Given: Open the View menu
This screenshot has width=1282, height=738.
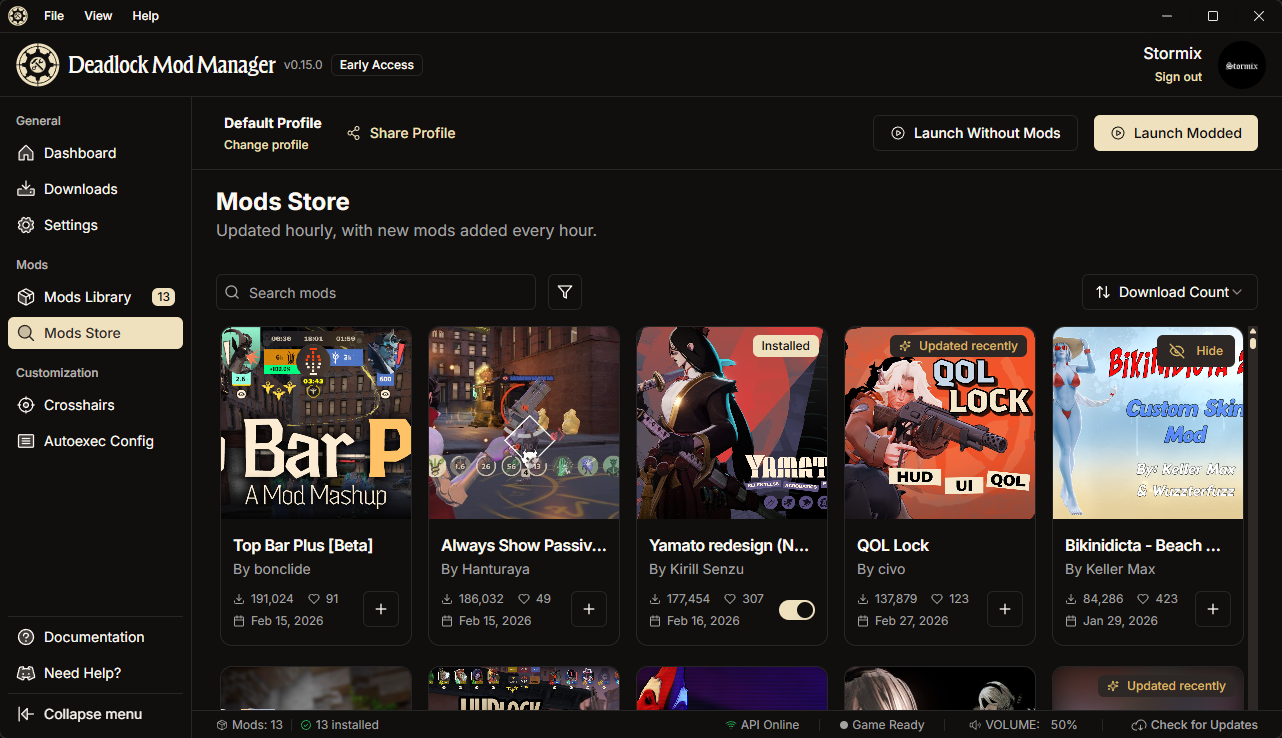Looking at the screenshot, I should pos(97,15).
